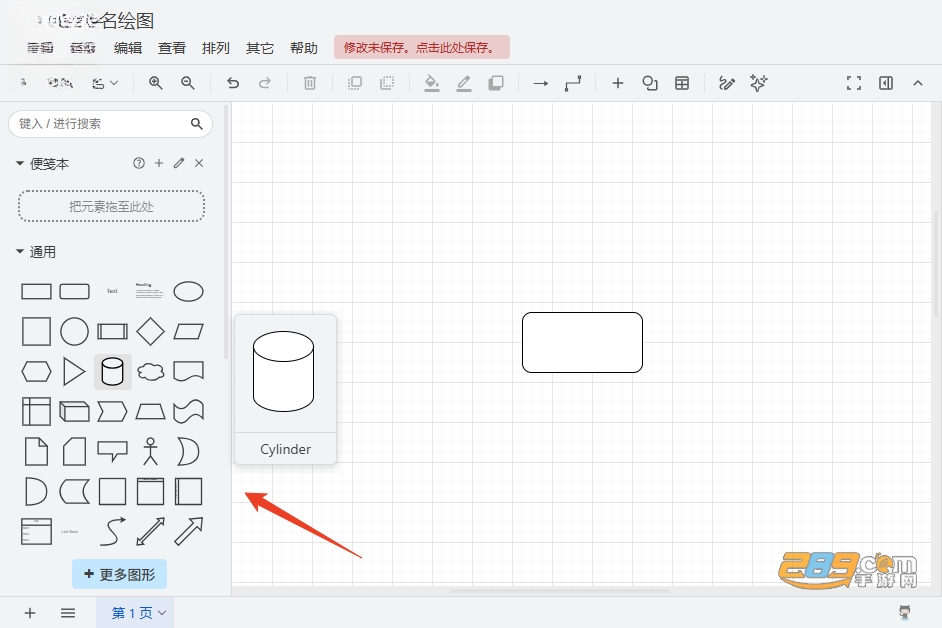Open scratchpad help question icon
This screenshot has height=628, width=942.
pyautogui.click(x=139, y=163)
